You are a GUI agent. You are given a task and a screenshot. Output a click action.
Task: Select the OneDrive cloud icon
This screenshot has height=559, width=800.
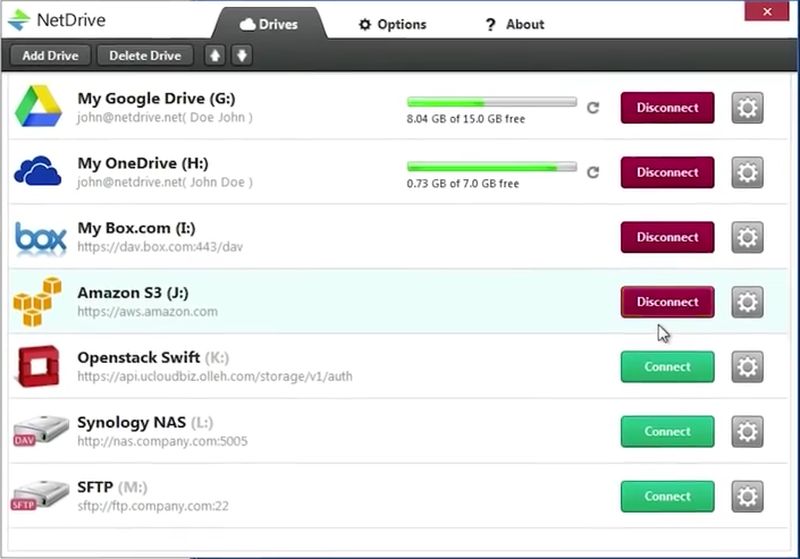[38, 171]
